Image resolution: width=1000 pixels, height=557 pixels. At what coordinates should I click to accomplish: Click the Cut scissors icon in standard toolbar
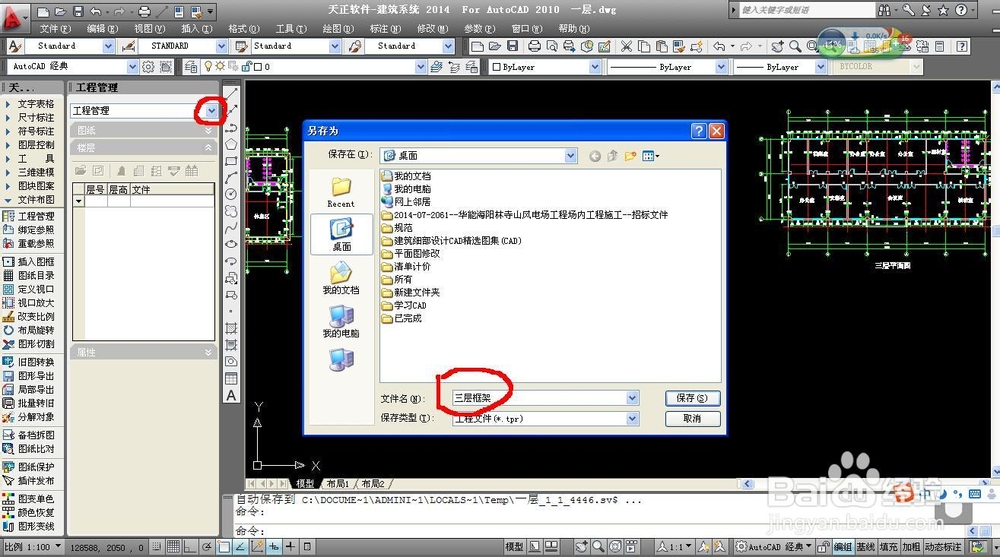tap(626, 46)
